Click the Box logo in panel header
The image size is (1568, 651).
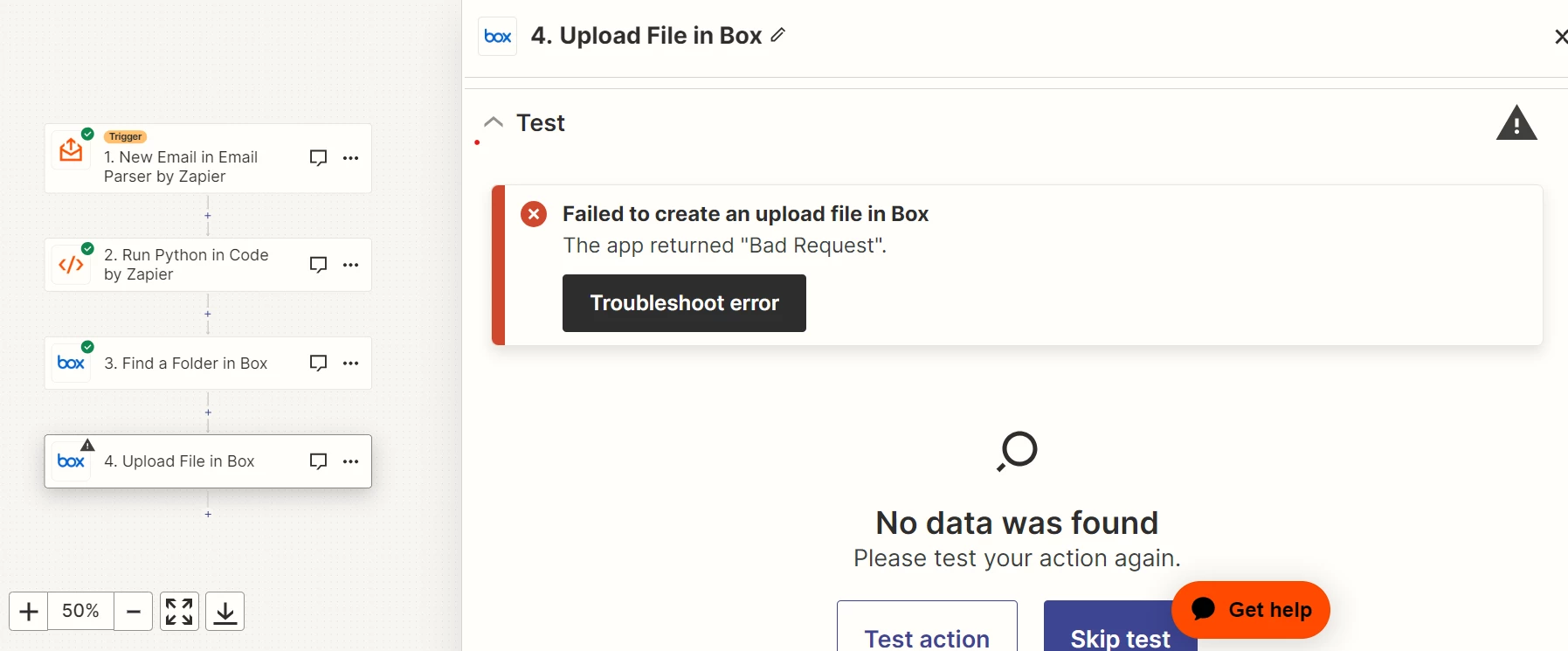click(498, 37)
